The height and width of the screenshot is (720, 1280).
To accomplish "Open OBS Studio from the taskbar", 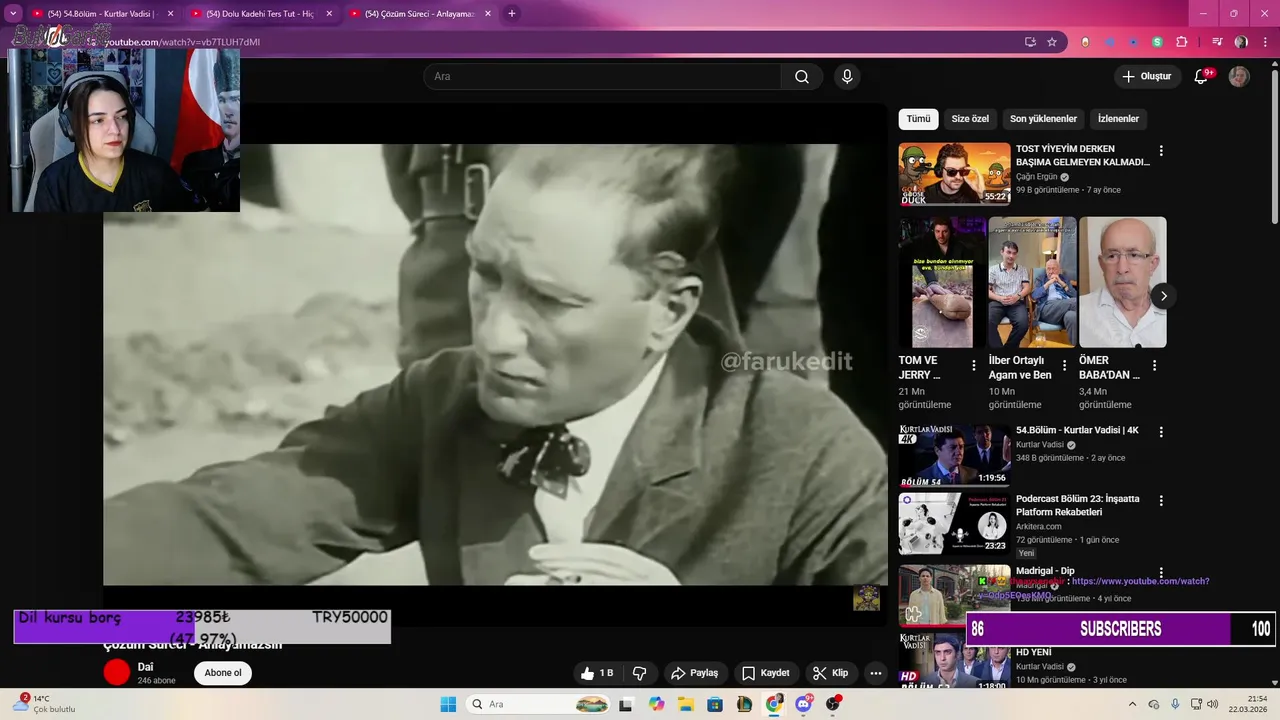I will [833, 704].
